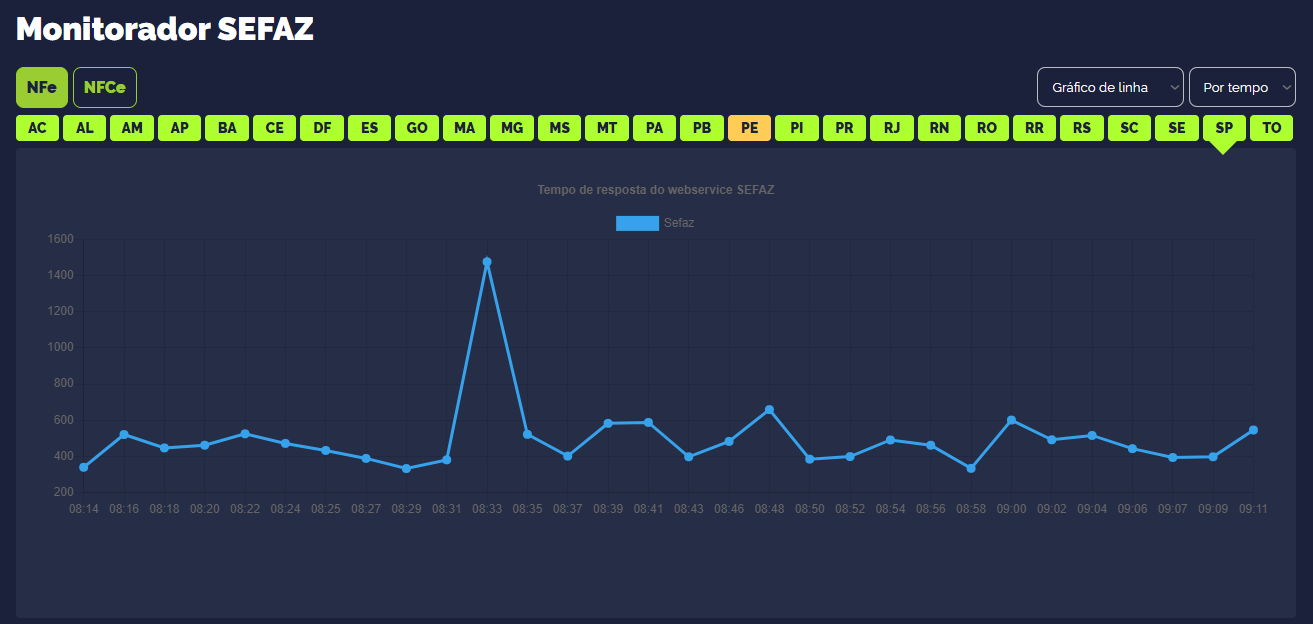
Task: Select the TO state tab
Action: (1272, 128)
